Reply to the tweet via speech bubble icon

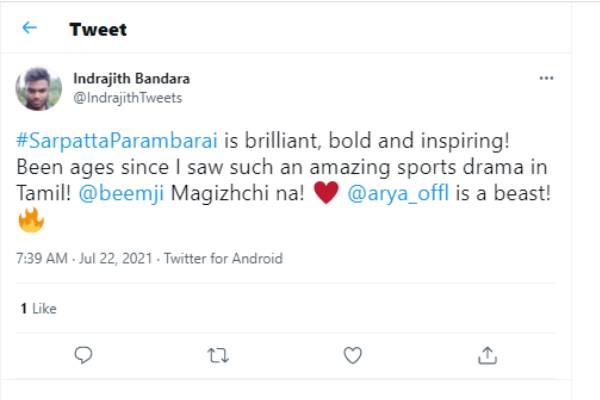point(85,354)
